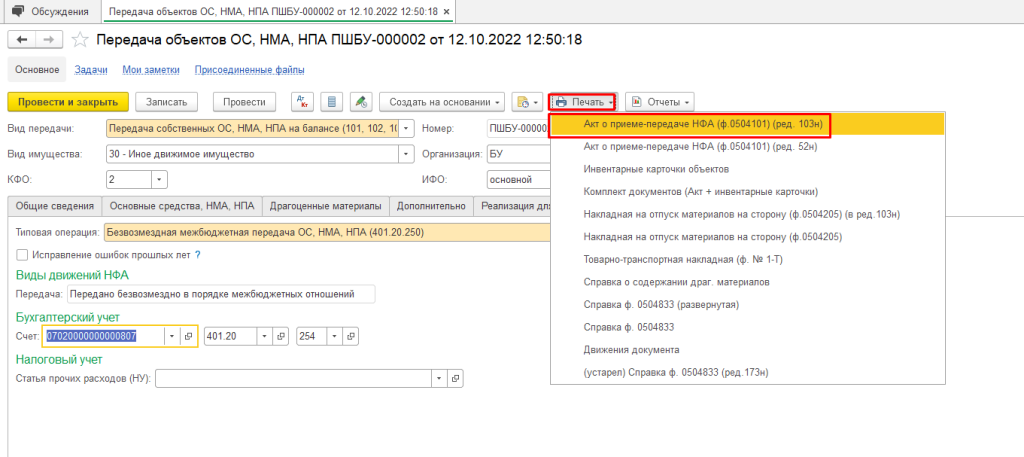Image resolution: width=1024 pixels, height=457 pixels.
Task: Open the open-form icon next to account 401.20
Action: [x=279, y=336]
